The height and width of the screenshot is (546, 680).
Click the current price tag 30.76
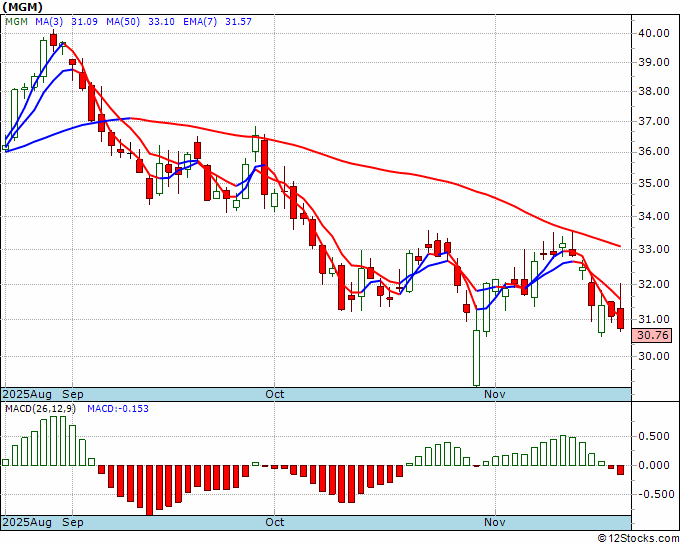point(652,335)
